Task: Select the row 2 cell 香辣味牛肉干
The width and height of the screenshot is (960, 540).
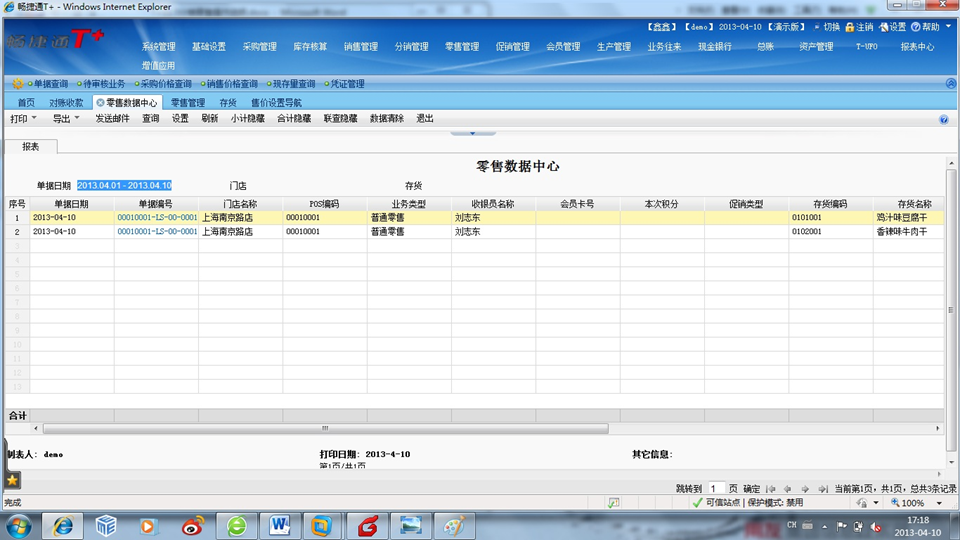Action: (x=908, y=231)
